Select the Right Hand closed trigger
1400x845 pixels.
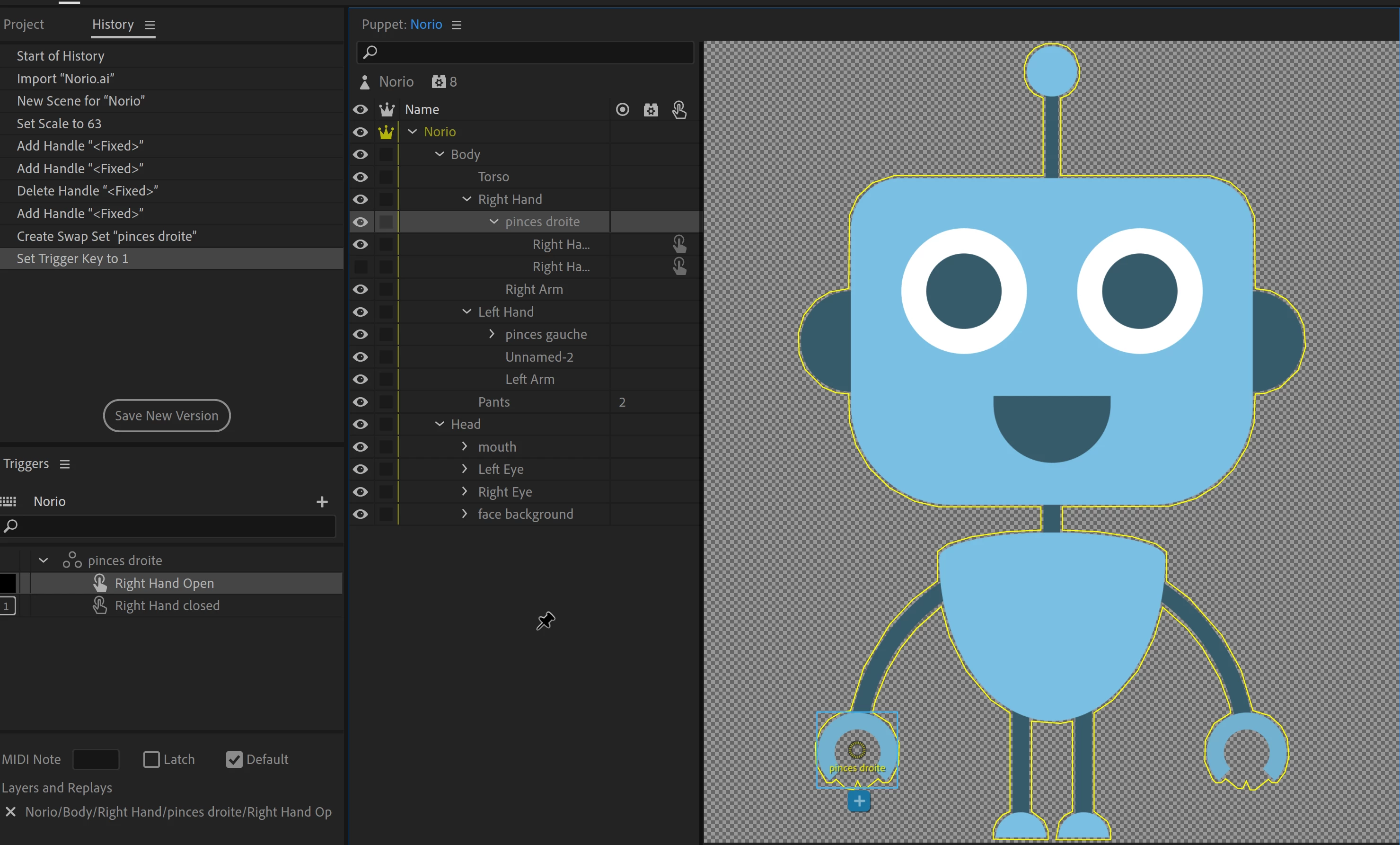click(167, 605)
